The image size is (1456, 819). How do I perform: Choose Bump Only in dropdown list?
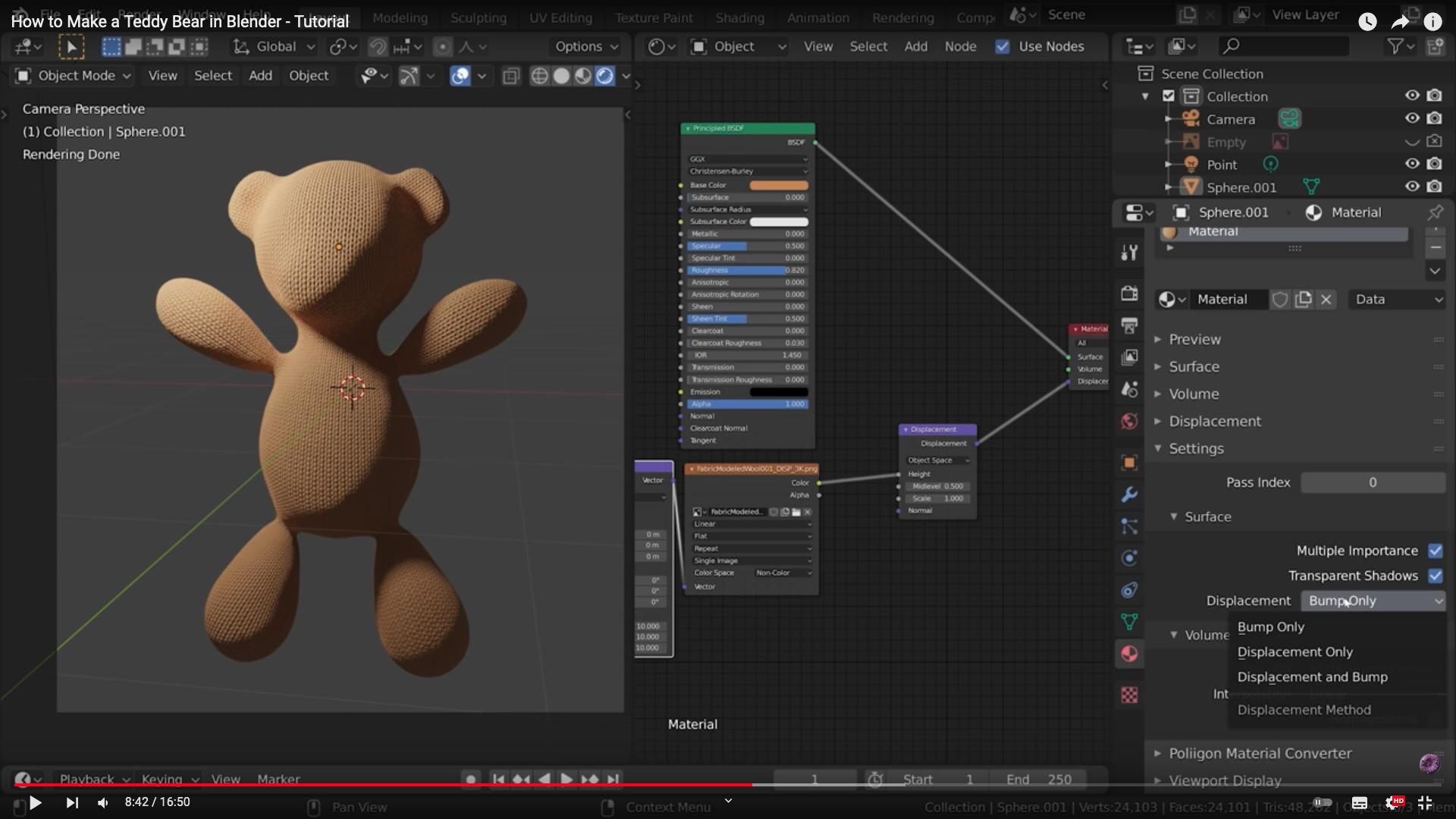[1270, 627]
